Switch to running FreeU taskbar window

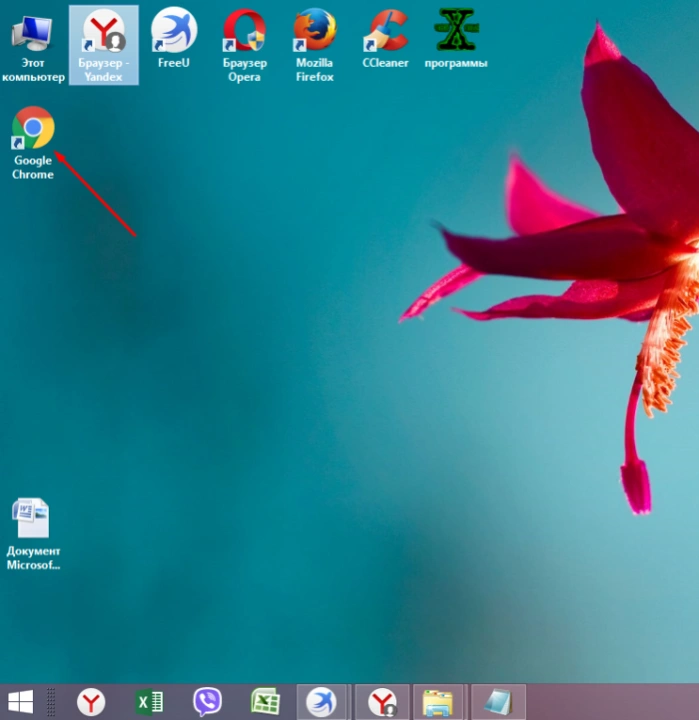pos(321,702)
